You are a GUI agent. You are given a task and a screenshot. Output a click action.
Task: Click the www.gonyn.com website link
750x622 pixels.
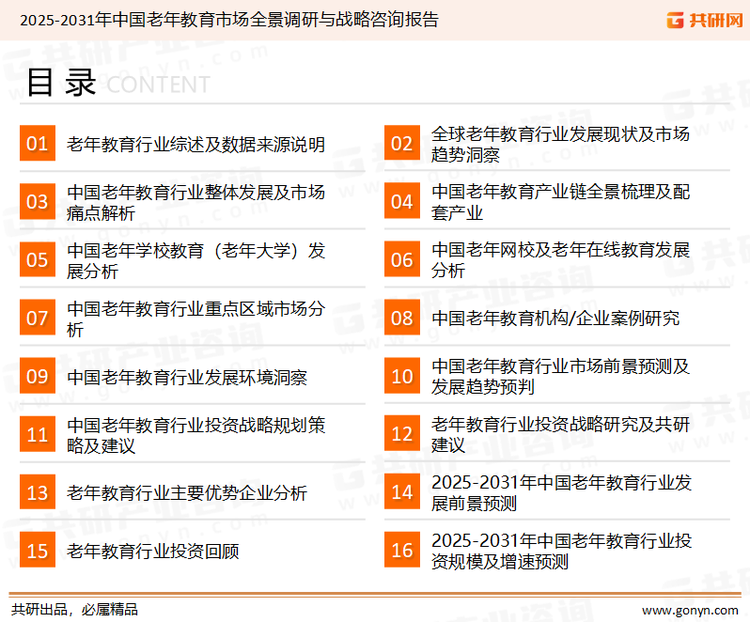[x=689, y=609]
